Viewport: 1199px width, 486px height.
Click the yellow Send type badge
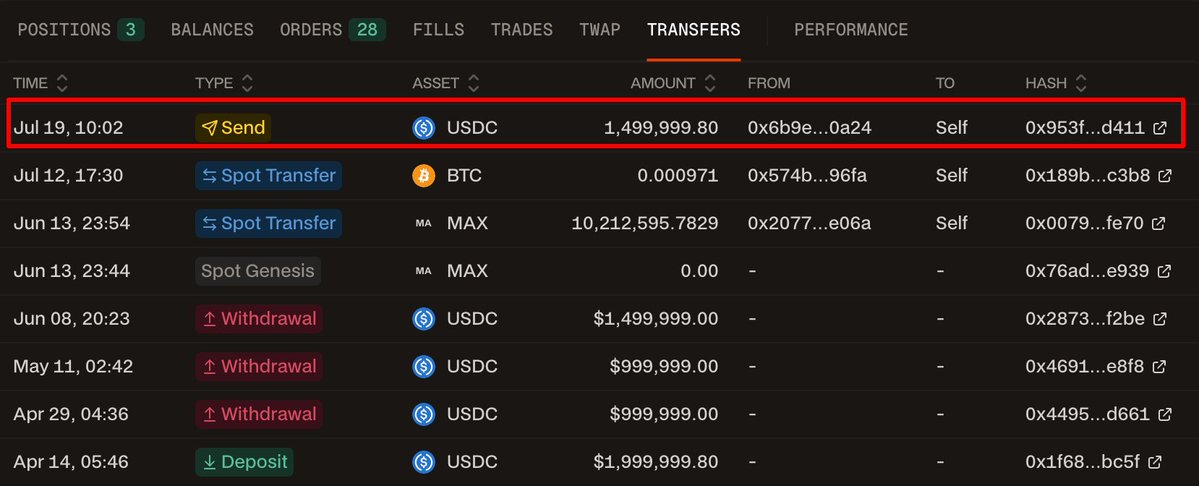(x=233, y=128)
